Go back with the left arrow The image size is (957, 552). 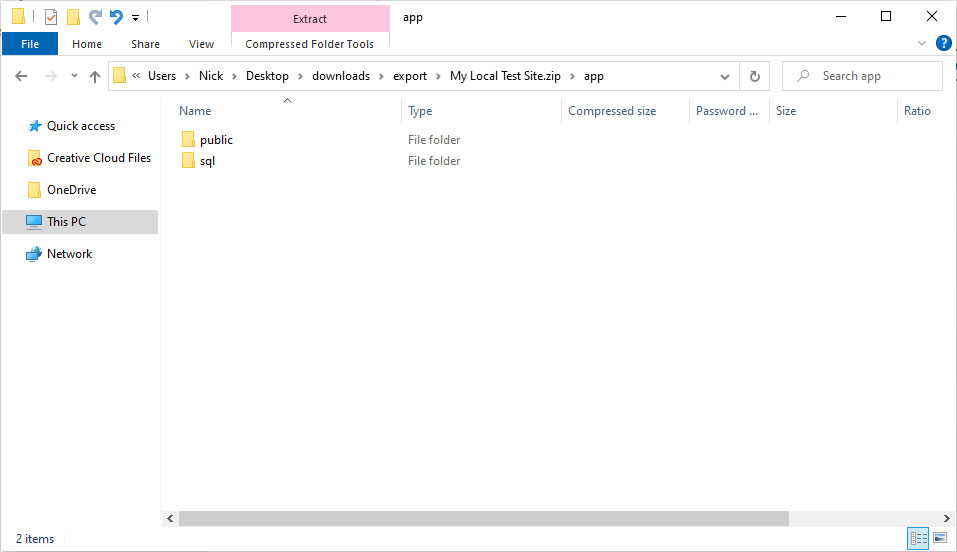pyautogui.click(x=21, y=76)
